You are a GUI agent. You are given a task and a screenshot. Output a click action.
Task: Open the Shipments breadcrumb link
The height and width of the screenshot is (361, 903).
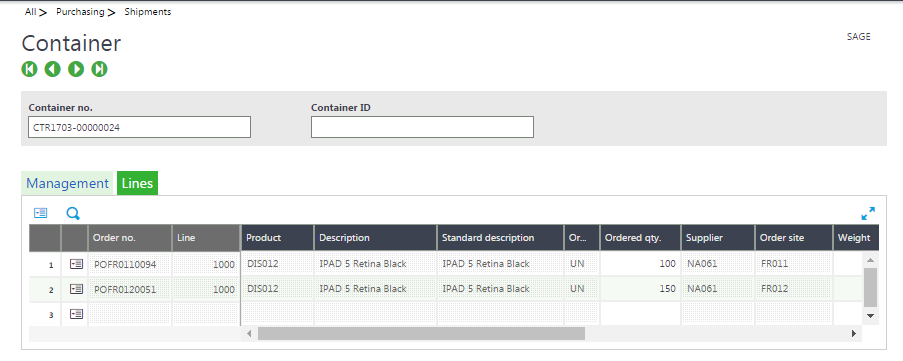pyautogui.click(x=147, y=12)
